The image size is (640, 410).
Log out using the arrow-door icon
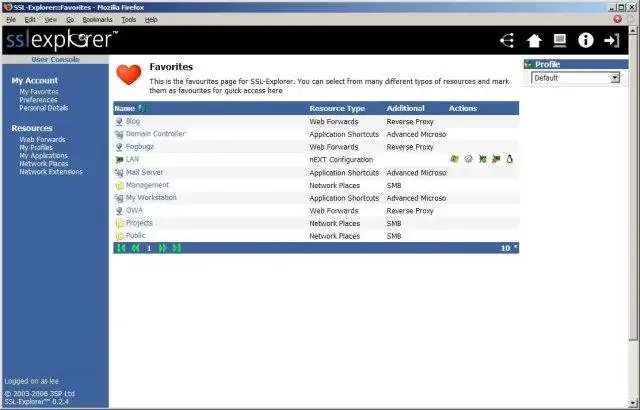coord(612,40)
